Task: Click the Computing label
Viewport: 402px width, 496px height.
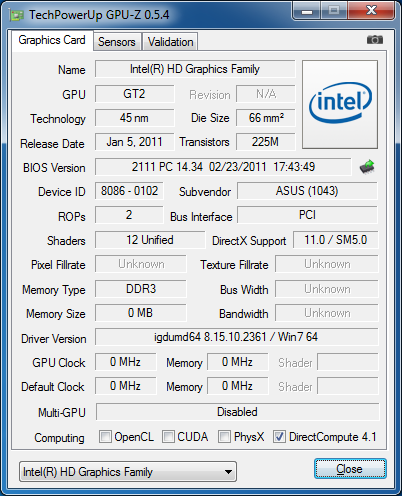Action: (x=59, y=438)
